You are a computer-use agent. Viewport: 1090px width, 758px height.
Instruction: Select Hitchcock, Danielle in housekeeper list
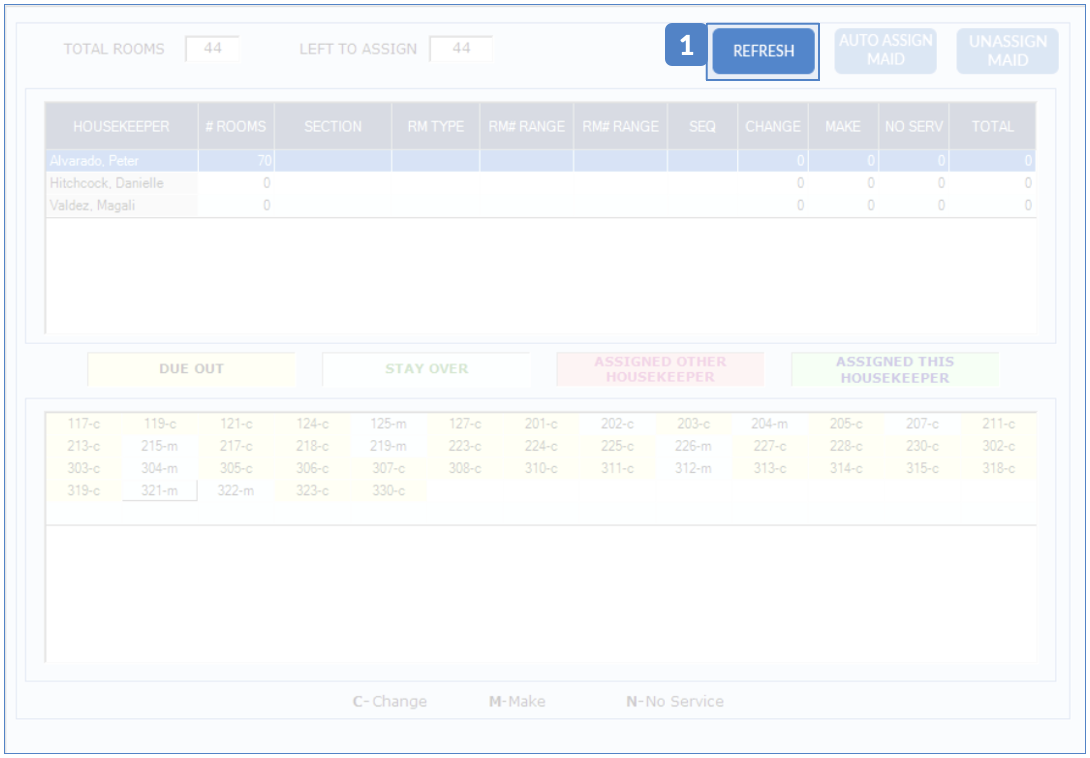tap(121, 183)
